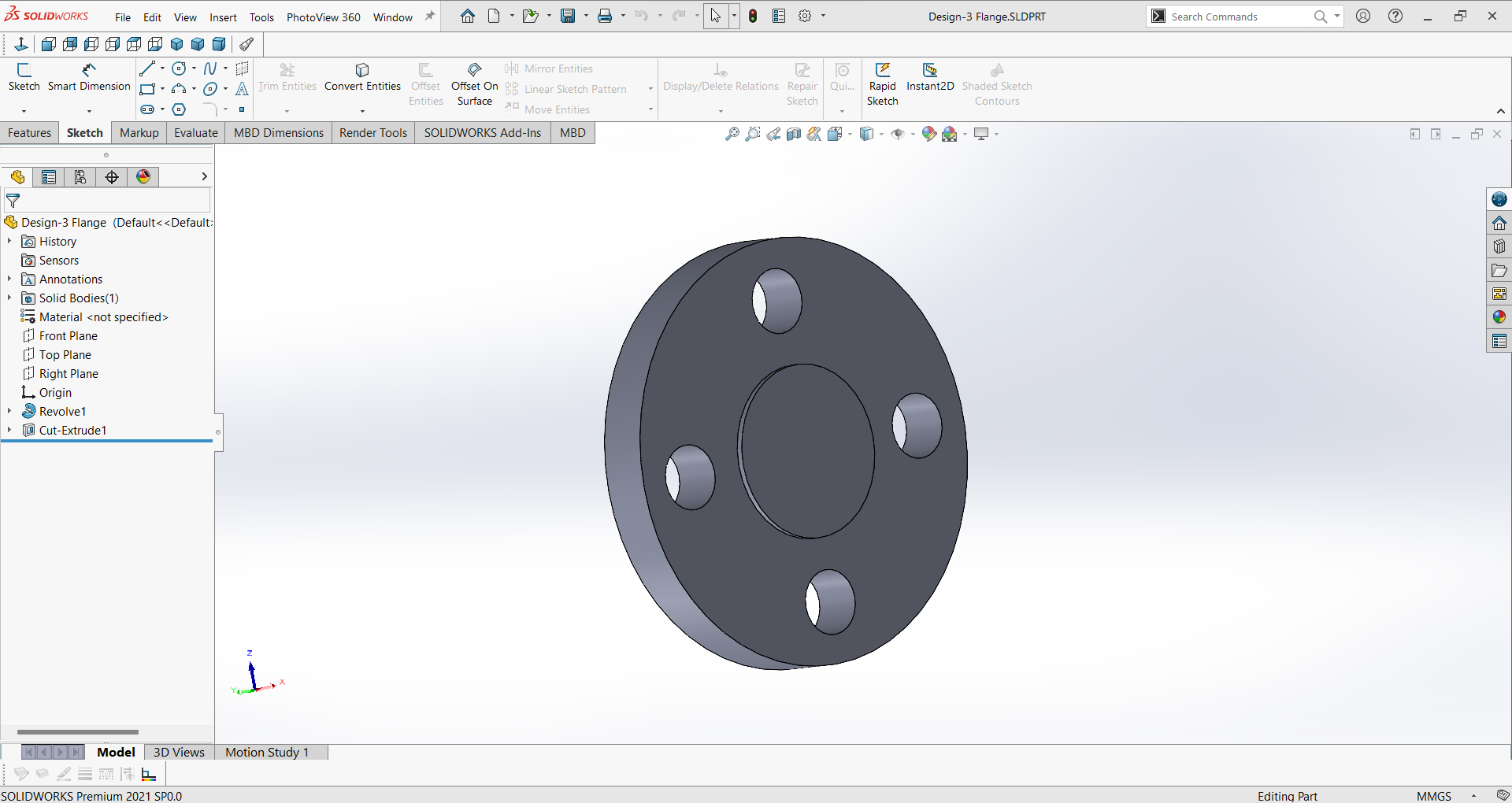Click the Sketch button

tap(24, 78)
